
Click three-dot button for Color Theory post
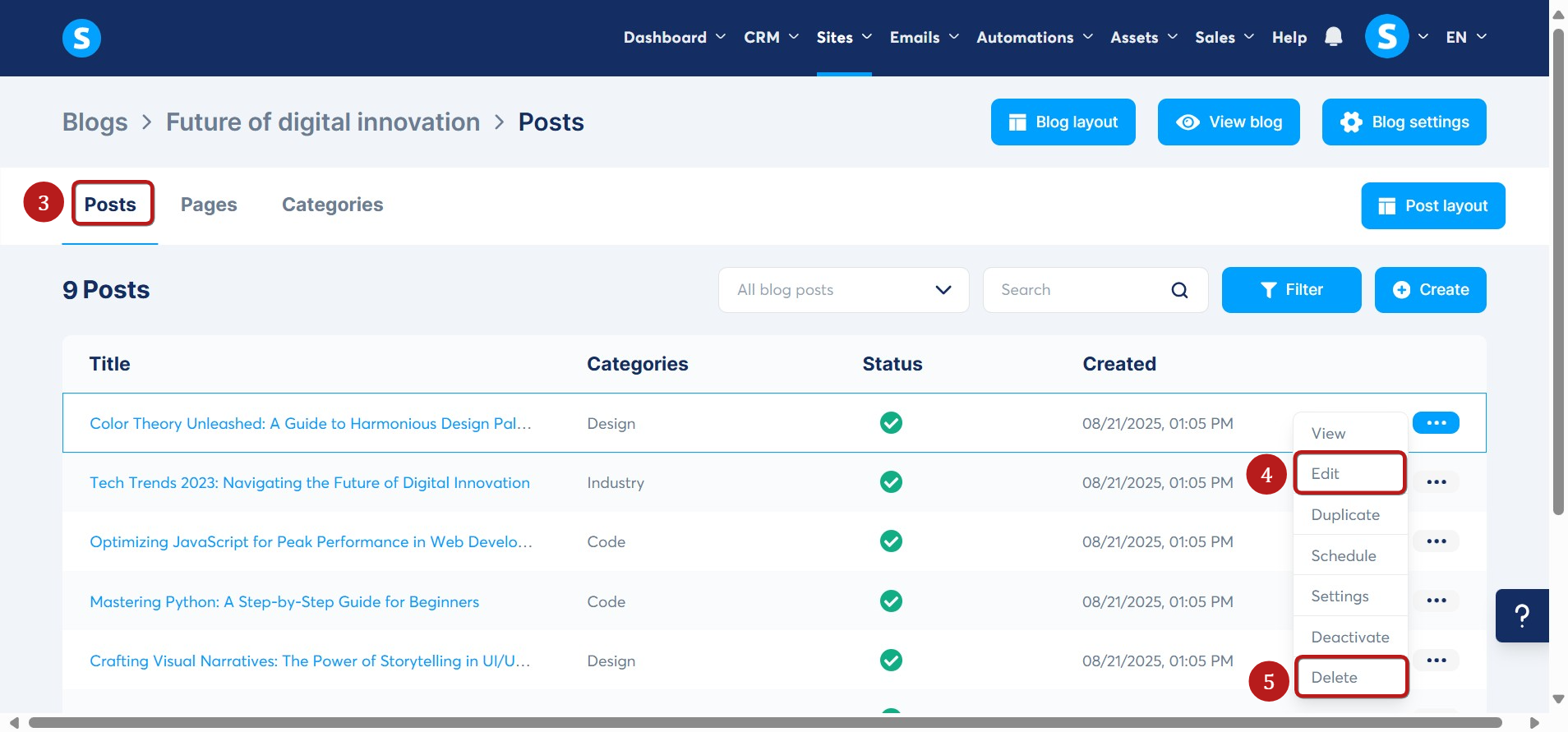[x=1435, y=423]
